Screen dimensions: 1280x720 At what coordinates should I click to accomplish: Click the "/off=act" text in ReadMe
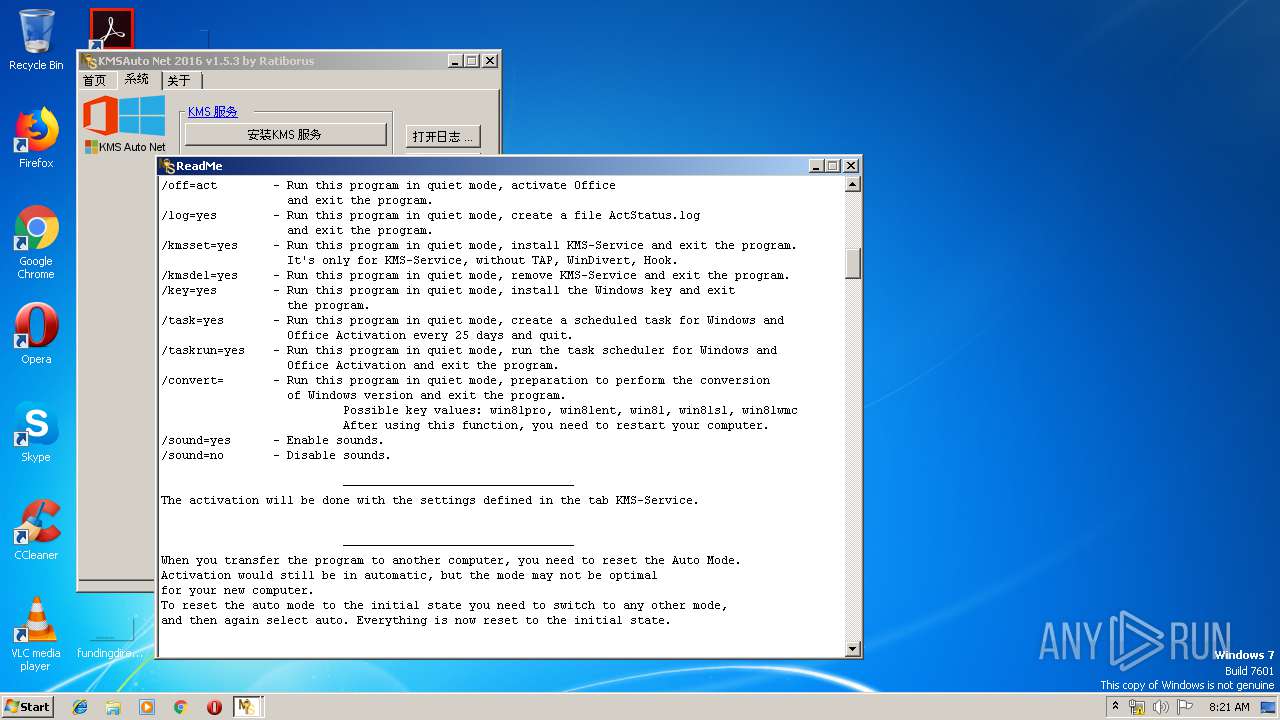pos(189,185)
